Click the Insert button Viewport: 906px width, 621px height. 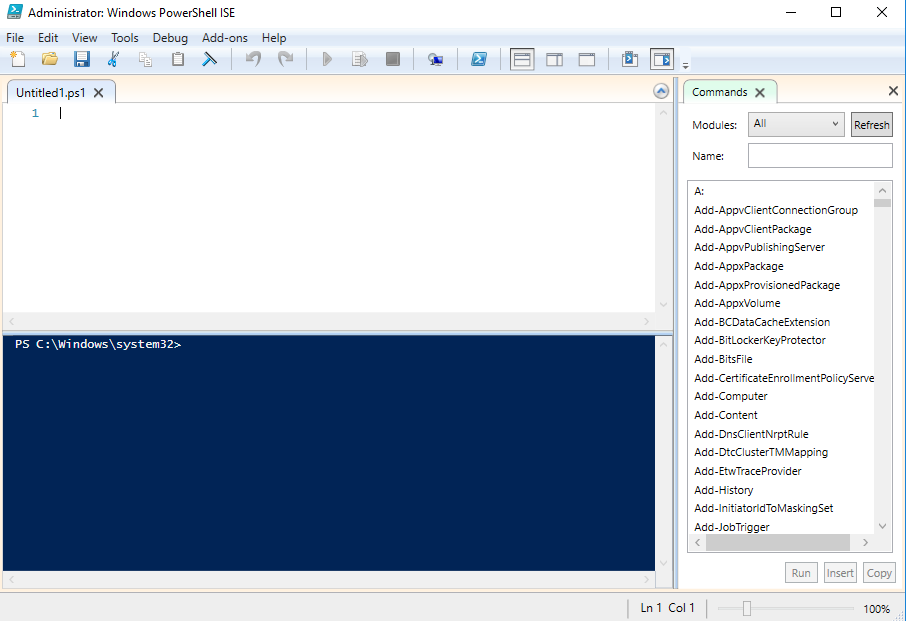[x=840, y=573]
